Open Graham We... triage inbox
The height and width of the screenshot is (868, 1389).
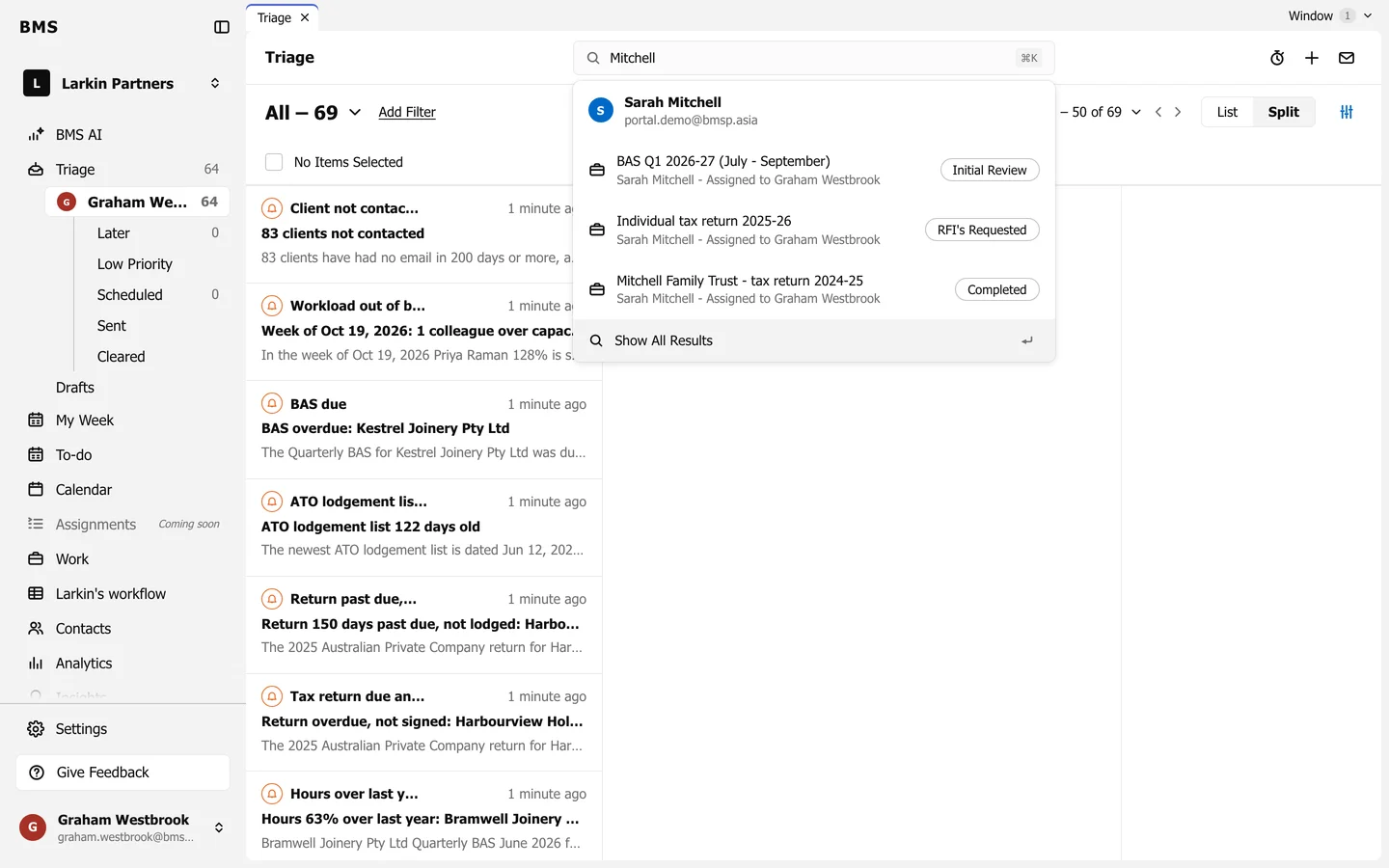pyautogui.click(x=138, y=202)
